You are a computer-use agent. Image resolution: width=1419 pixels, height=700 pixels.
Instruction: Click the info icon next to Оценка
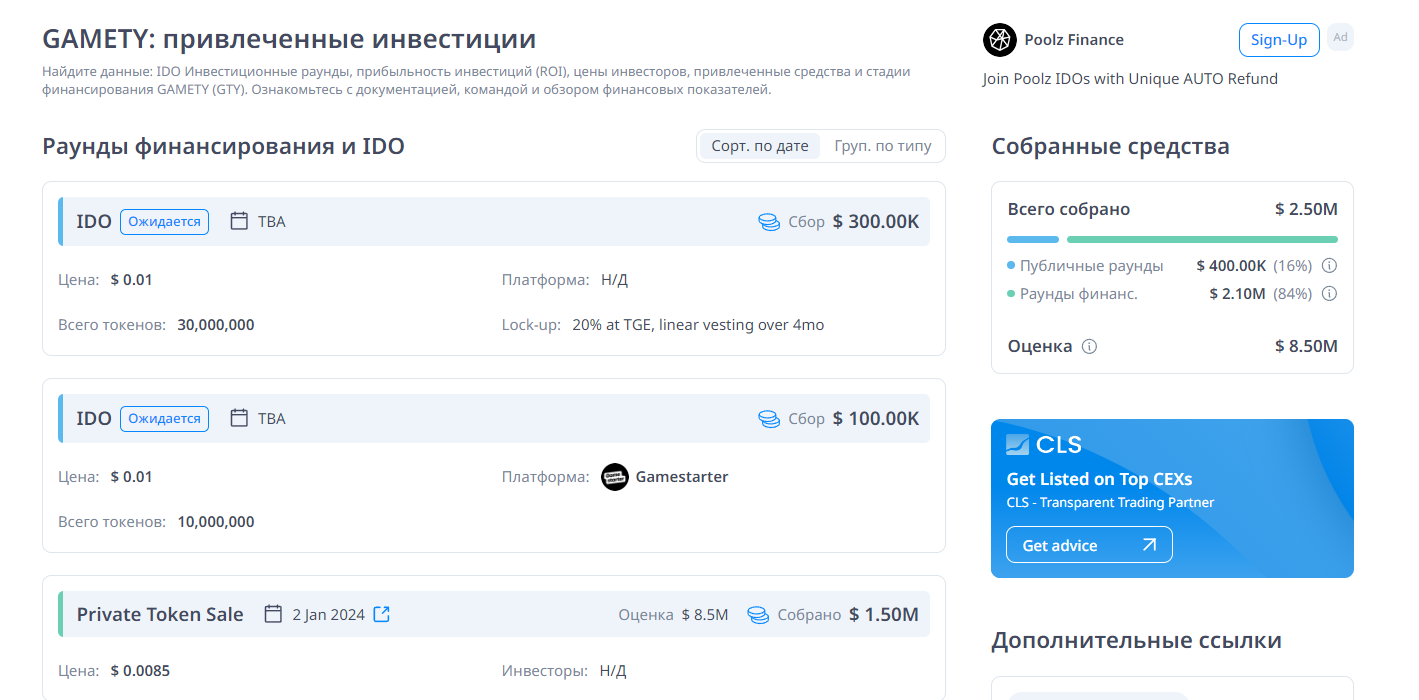tap(1090, 347)
